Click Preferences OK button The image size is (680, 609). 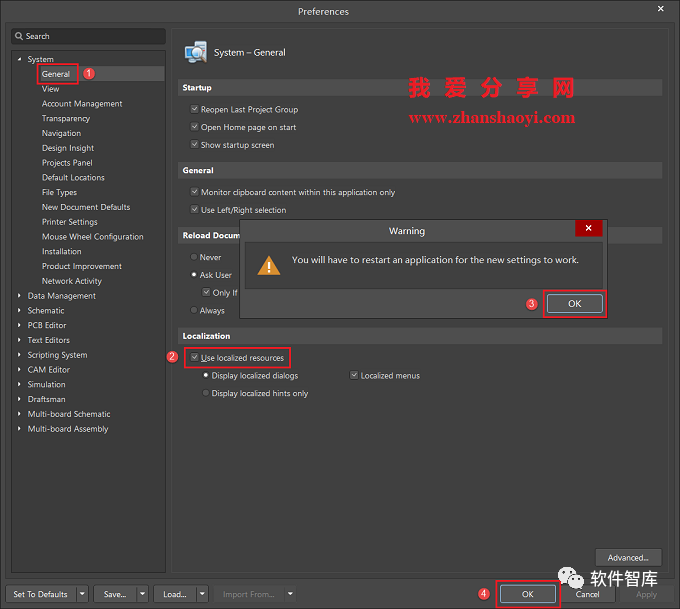click(527, 594)
